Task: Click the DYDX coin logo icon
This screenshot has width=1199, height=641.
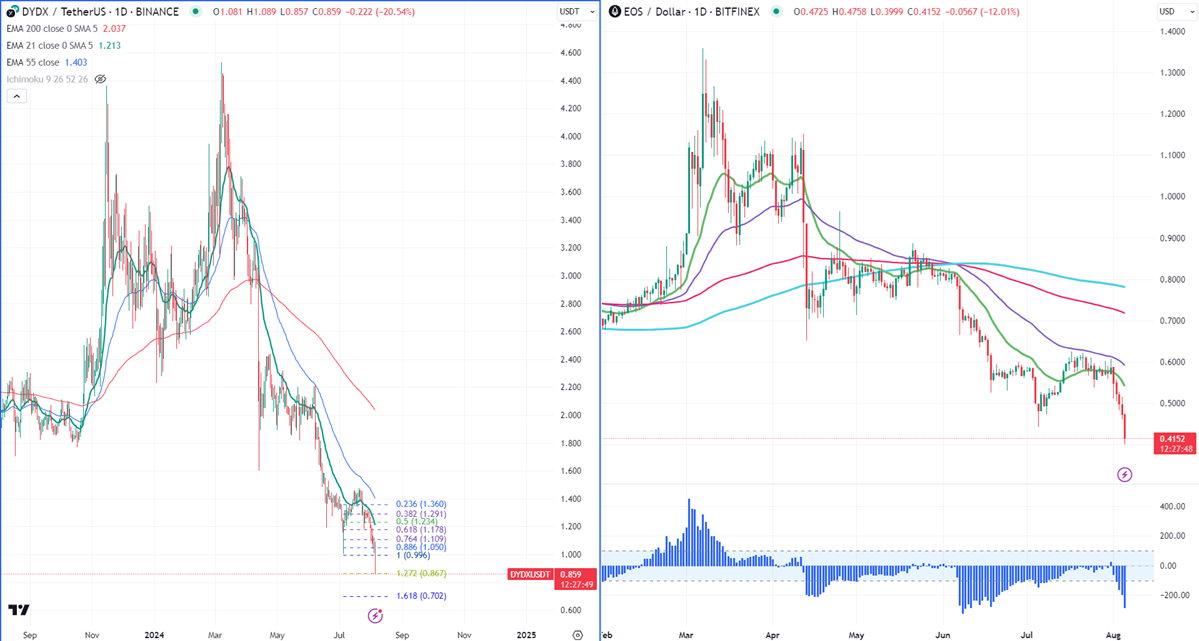Action: coord(11,11)
